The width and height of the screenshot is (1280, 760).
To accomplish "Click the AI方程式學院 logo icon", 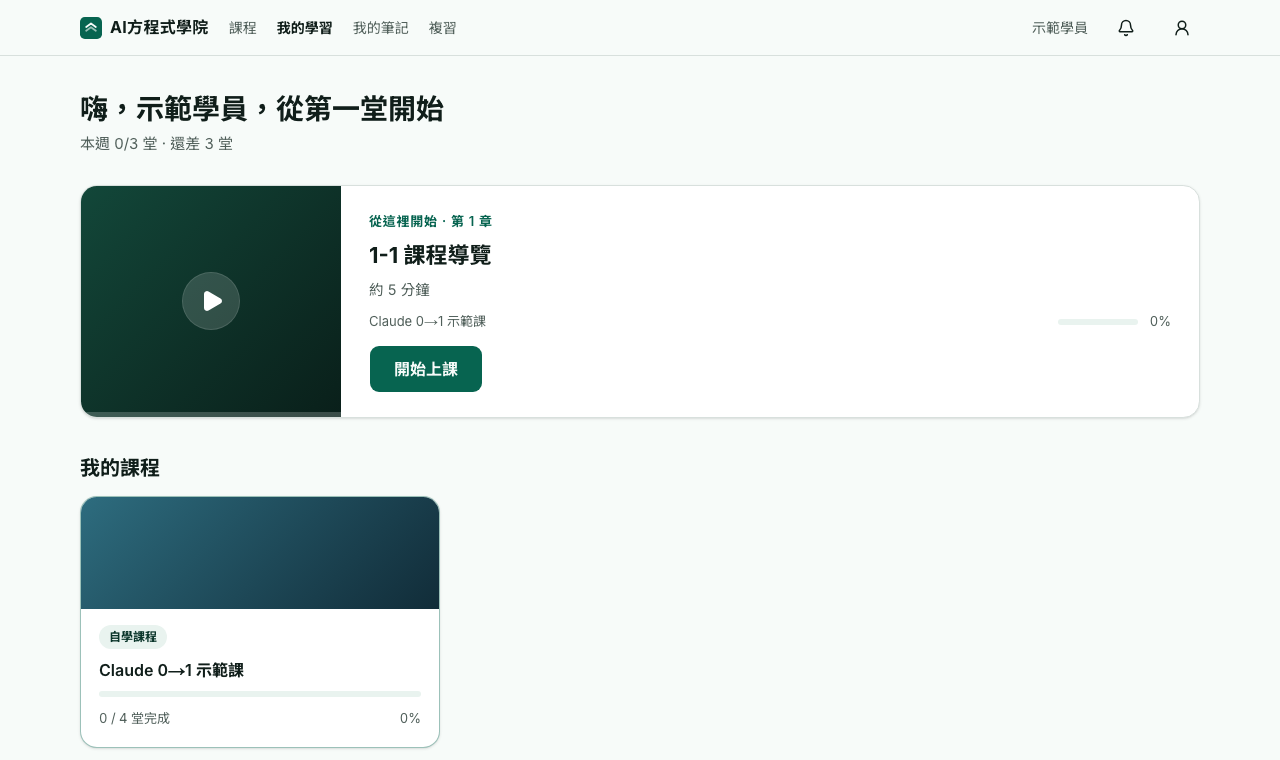I will pos(91,28).
